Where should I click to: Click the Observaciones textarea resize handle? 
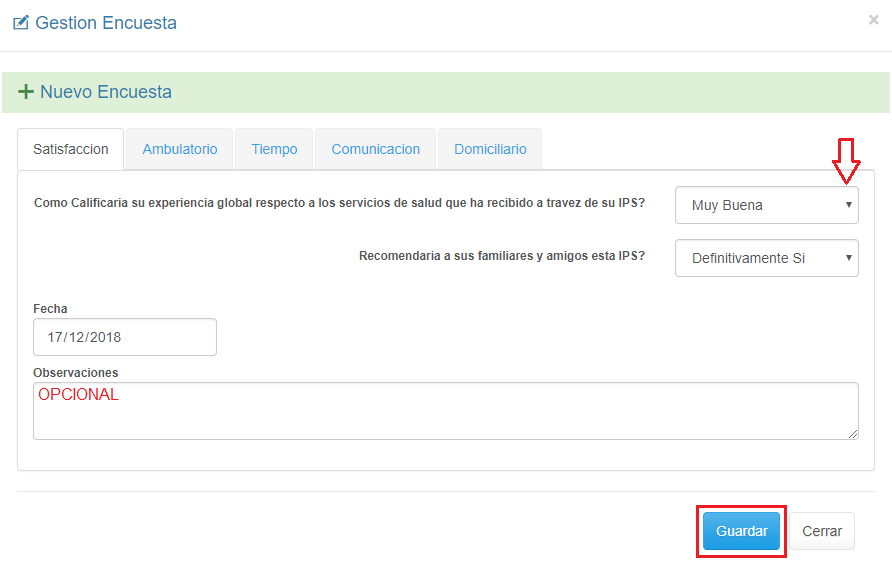(853, 434)
